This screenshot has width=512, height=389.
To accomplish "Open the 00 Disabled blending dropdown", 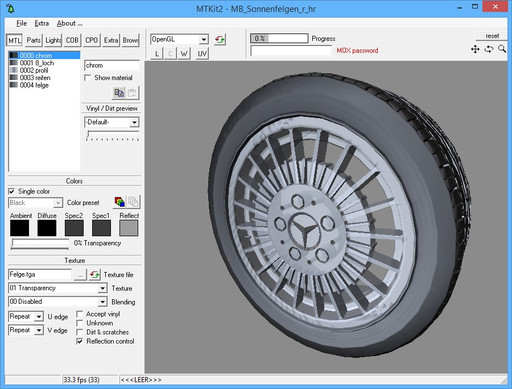I will click(102, 302).
